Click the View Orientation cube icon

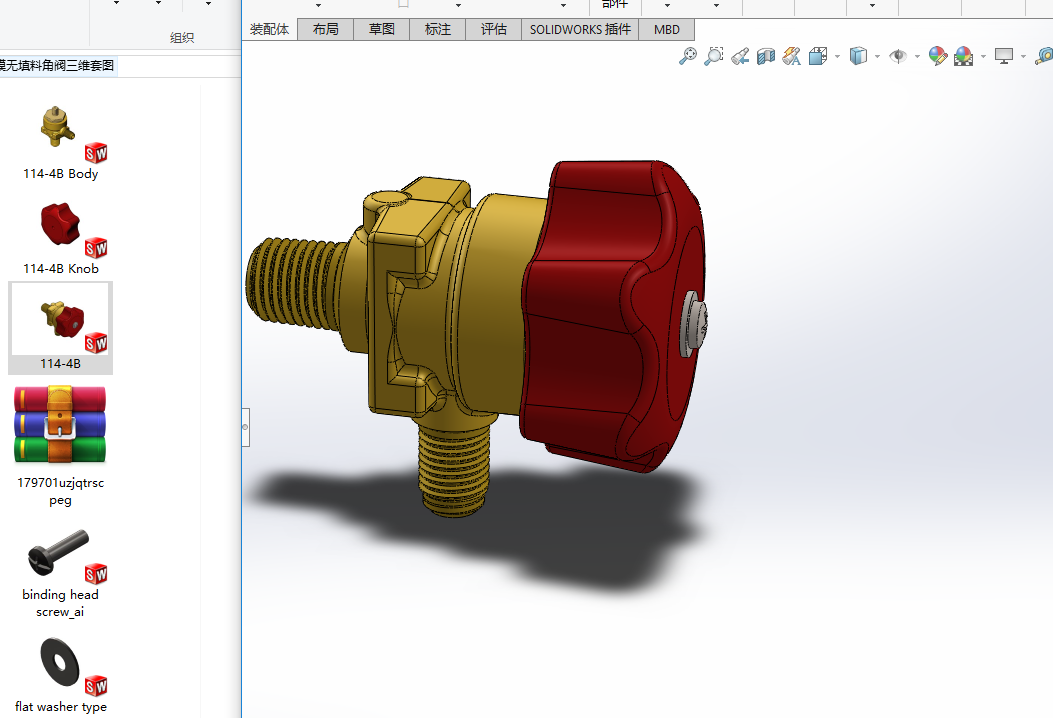819,56
